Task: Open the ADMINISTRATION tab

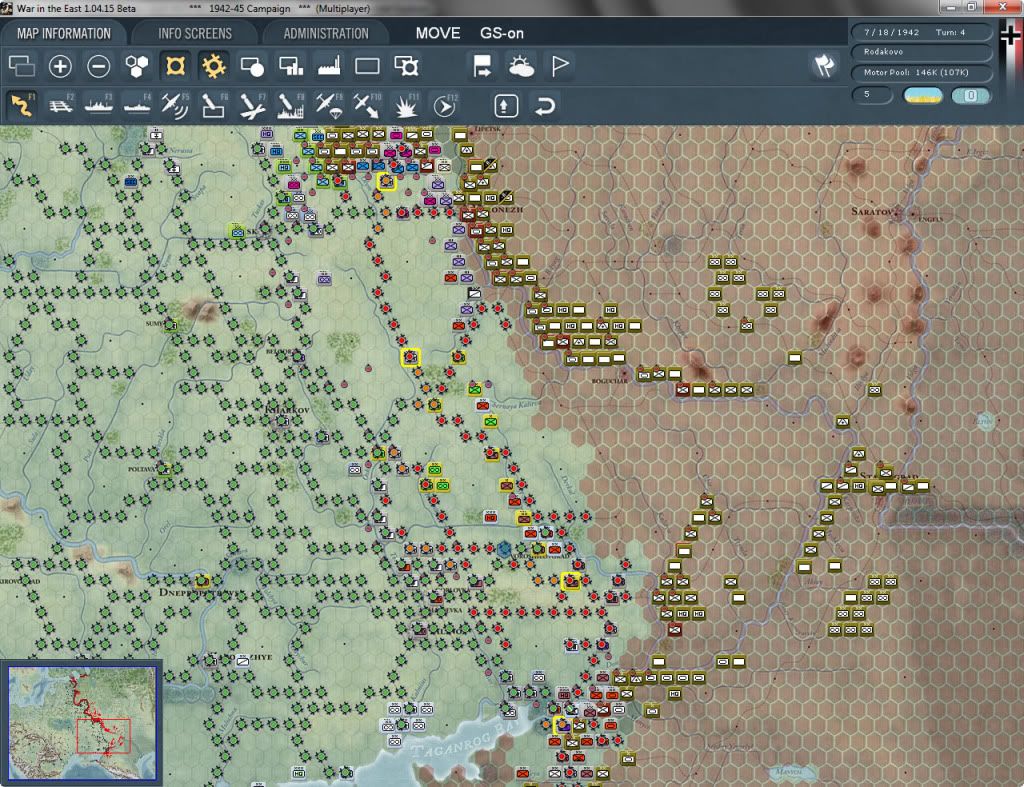Action: tap(326, 33)
